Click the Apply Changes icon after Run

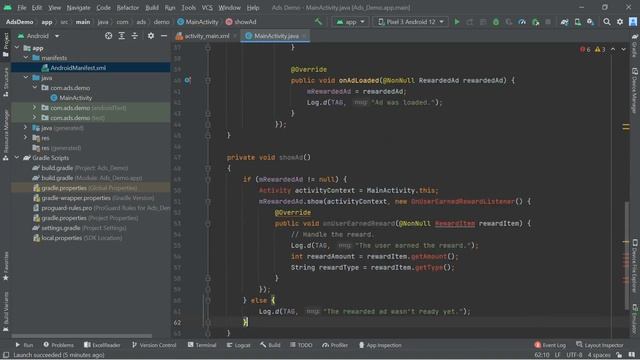pos(470,22)
